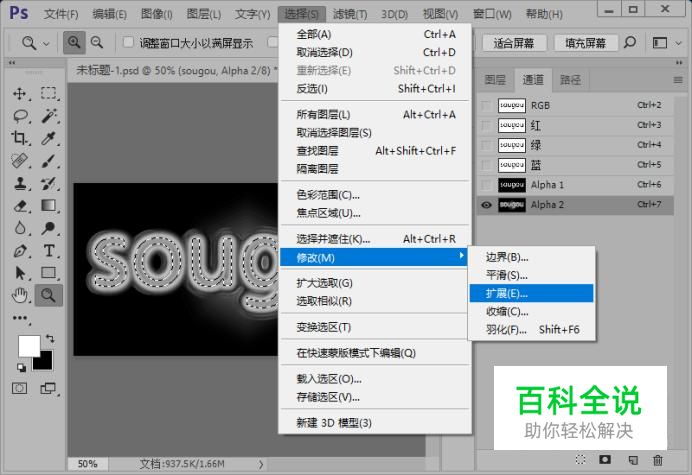The width and height of the screenshot is (692, 475).
Task: Change the screen mode icon in toolbox
Action: click(48, 388)
